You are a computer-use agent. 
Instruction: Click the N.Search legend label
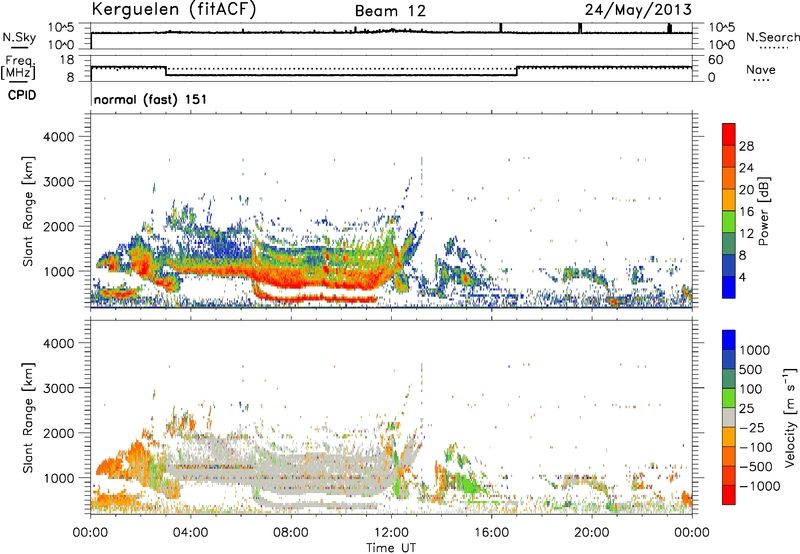[772, 37]
